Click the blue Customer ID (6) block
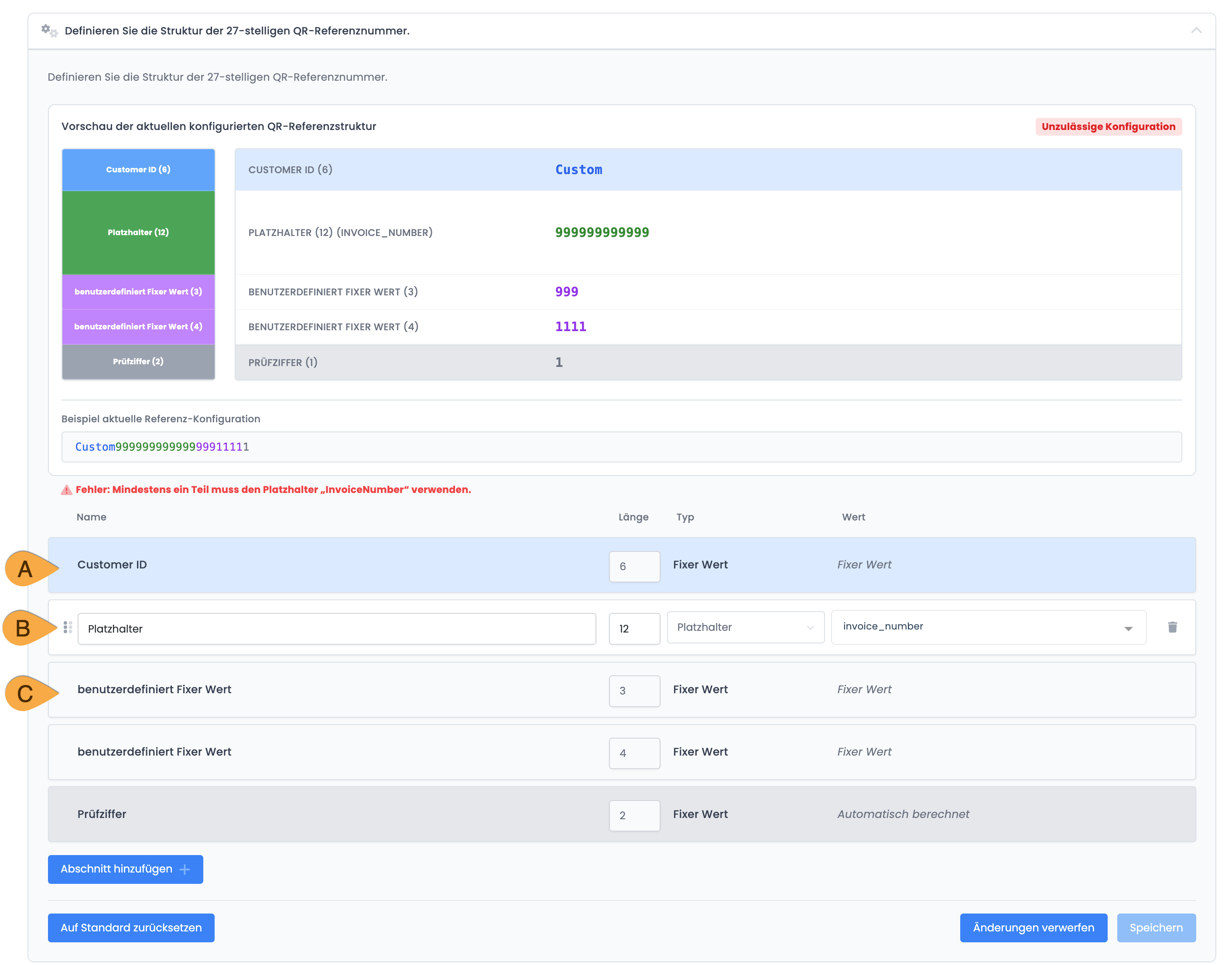This screenshot has height=965, width=1232. click(x=138, y=170)
